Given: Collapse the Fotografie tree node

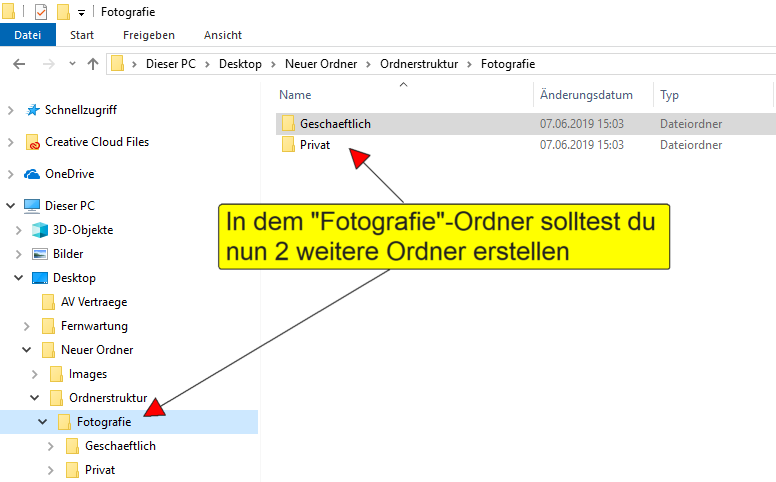Looking at the screenshot, I should 43,422.
